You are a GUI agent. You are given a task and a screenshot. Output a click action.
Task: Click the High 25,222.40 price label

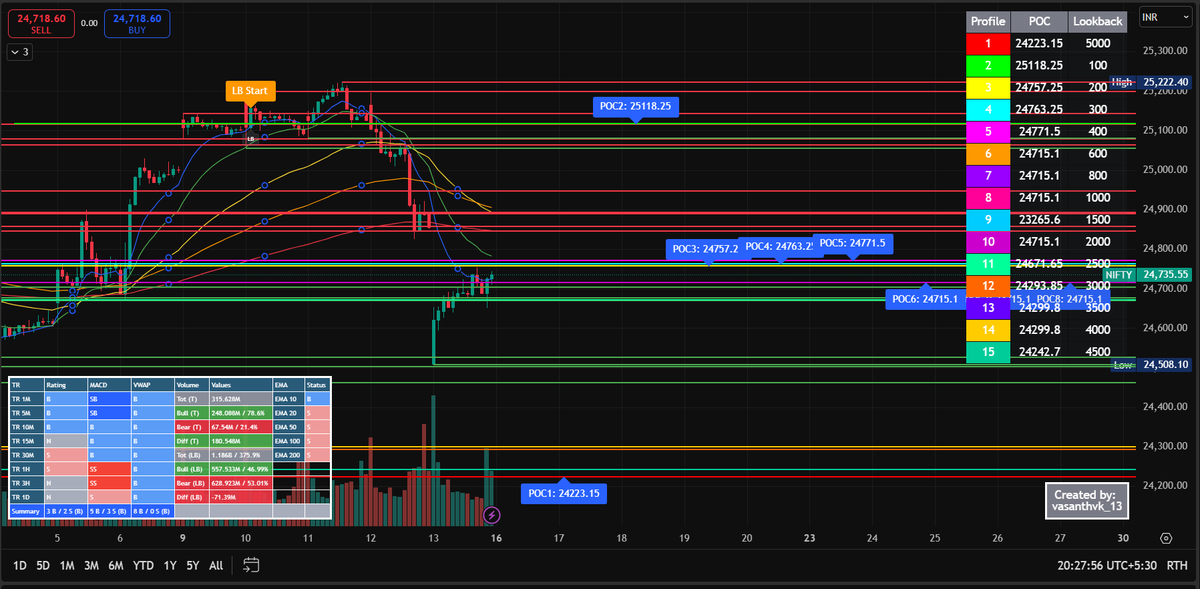pyautogui.click(x=1150, y=82)
